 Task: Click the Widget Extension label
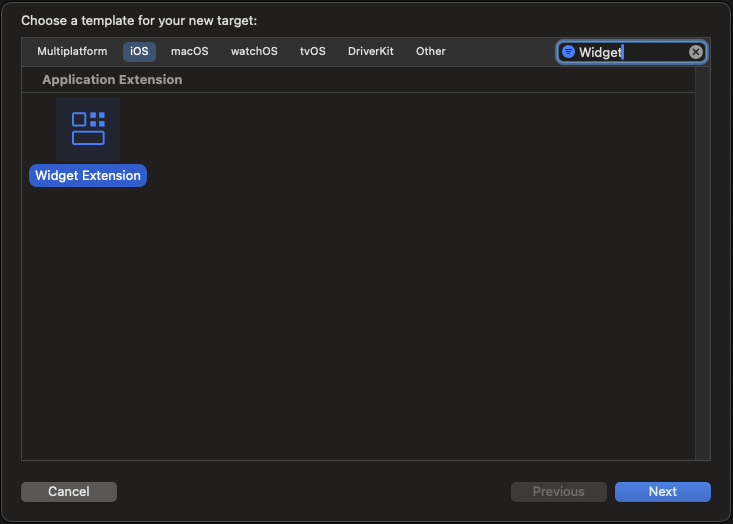click(88, 176)
